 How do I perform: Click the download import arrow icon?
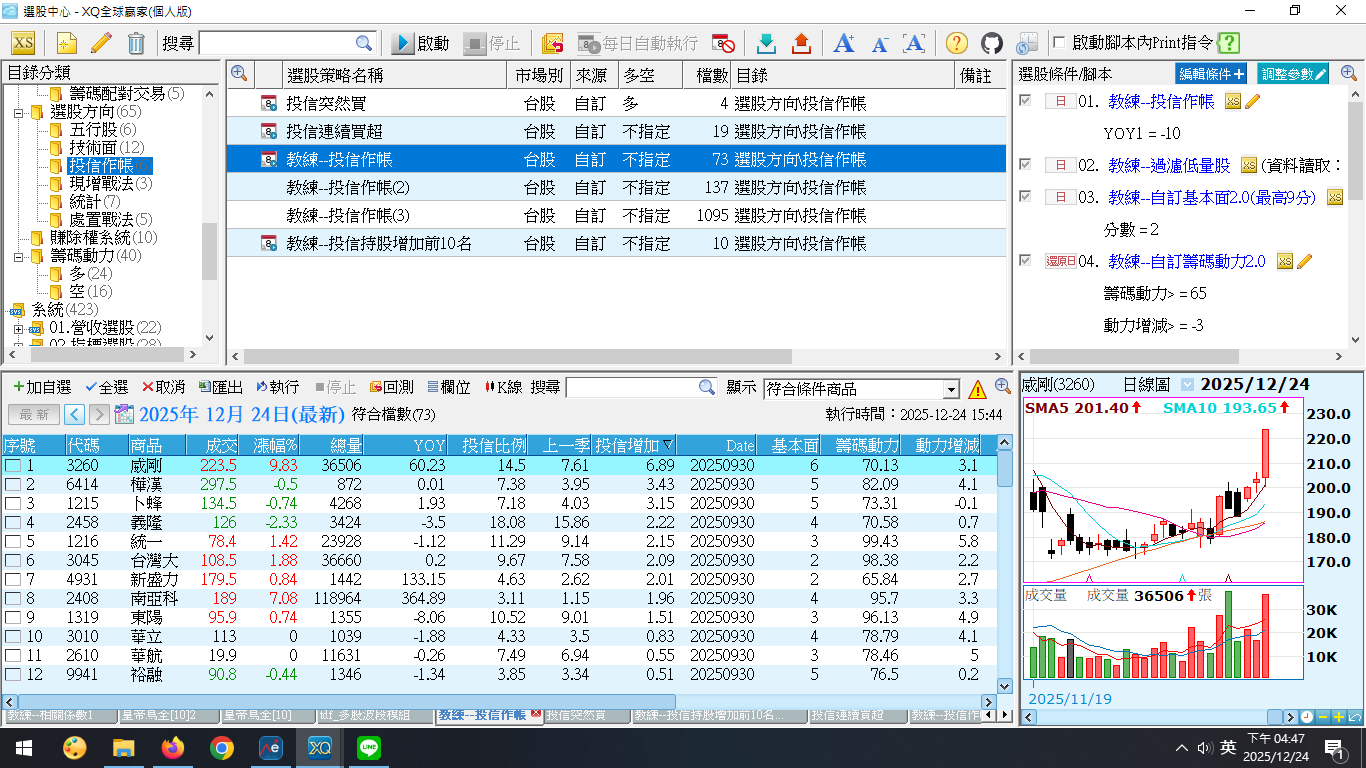tap(766, 43)
